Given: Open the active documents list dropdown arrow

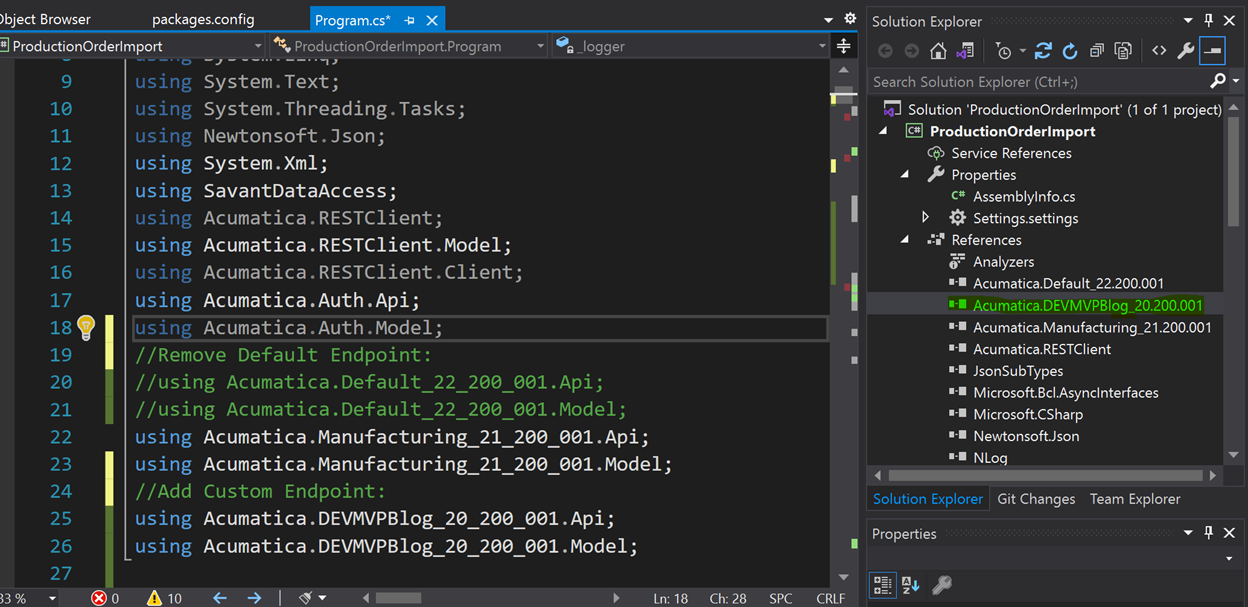Looking at the screenshot, I should (x=828, y=20).
